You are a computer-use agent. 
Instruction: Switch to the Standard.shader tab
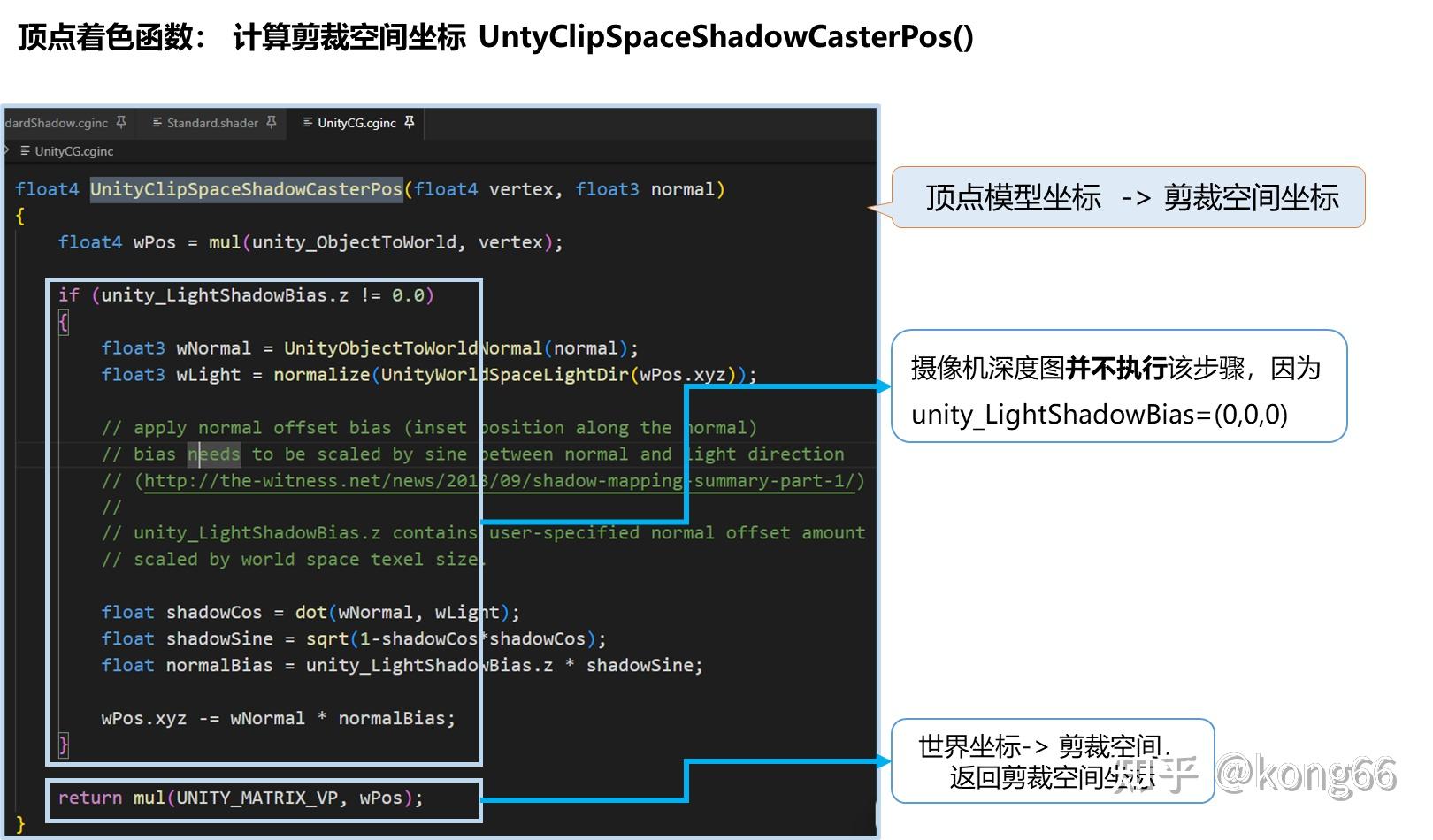pos(212,123)
